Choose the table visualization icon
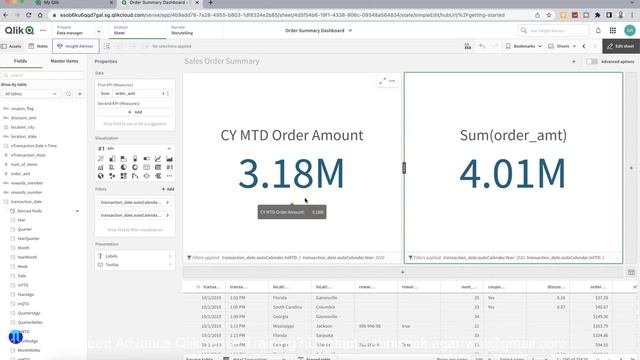The height and width of the screenshot is (360, 640). (158, 167)
